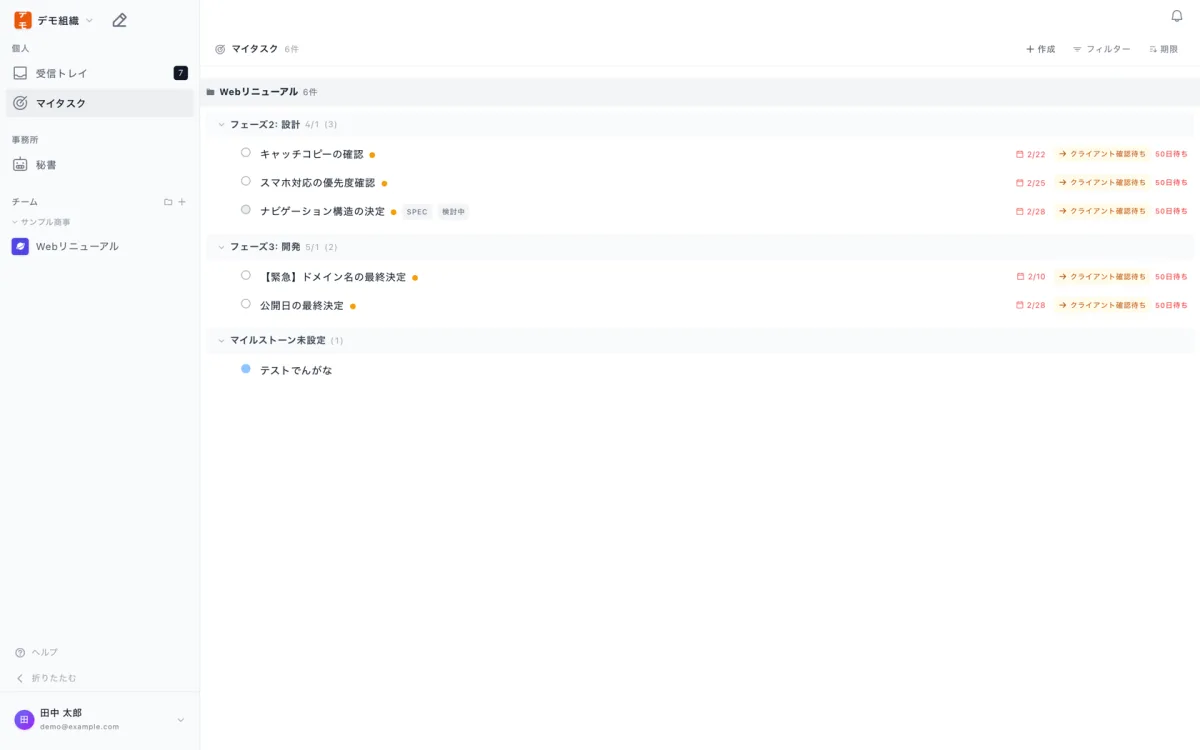Viewport: 1200px width, 750px height.
Task: Mark 公開日の最終決定 as done
Action: point(246,304)
